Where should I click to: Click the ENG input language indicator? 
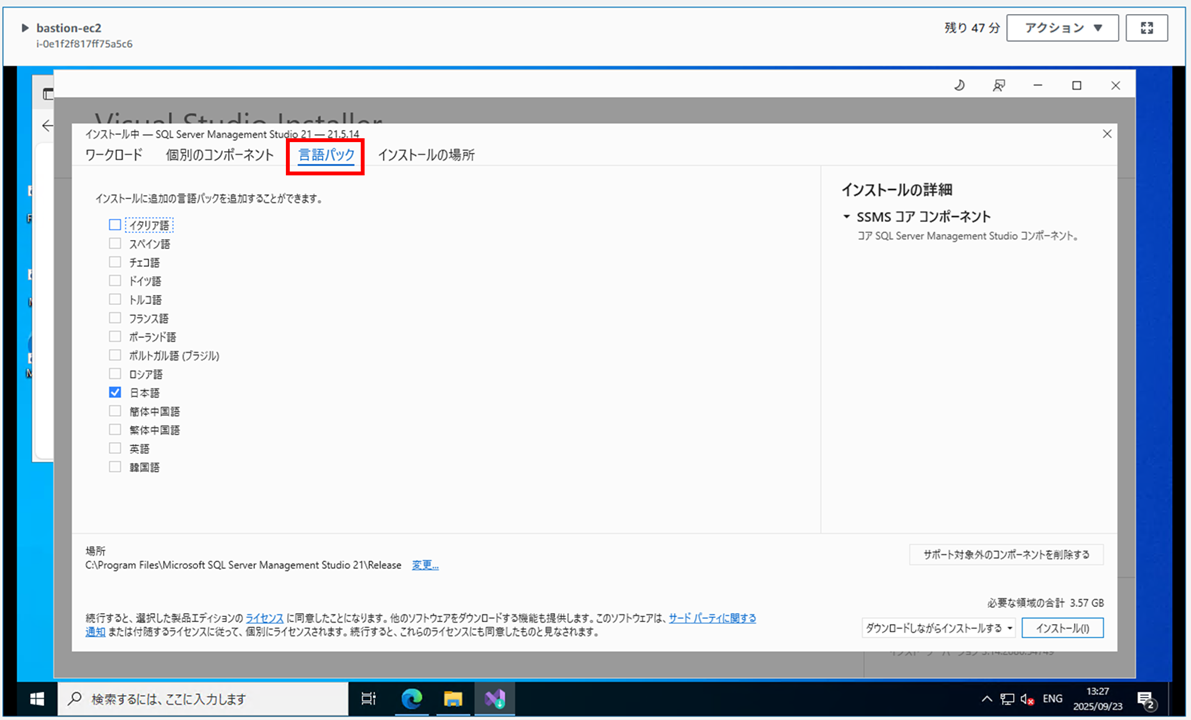pos(1053,699)
